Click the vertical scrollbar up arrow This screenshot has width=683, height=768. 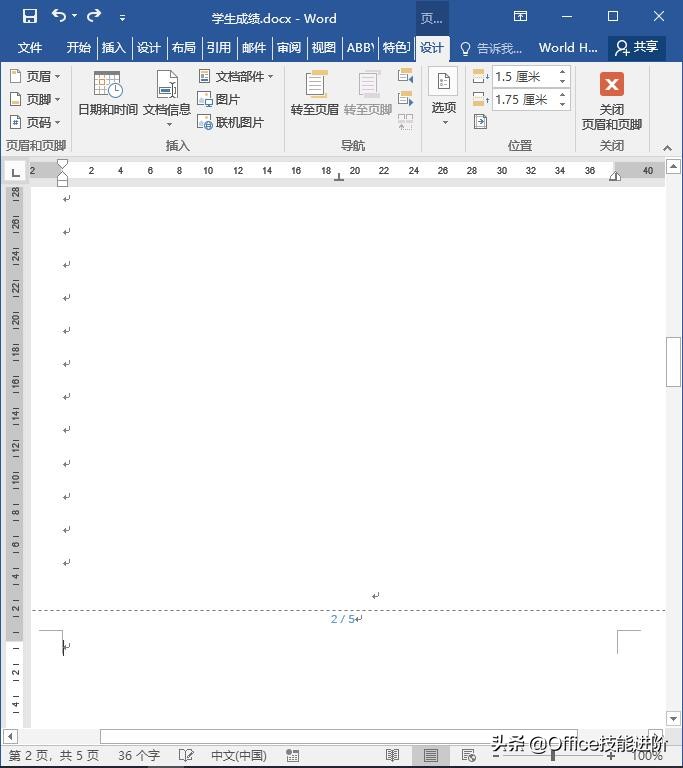(673, 167)
